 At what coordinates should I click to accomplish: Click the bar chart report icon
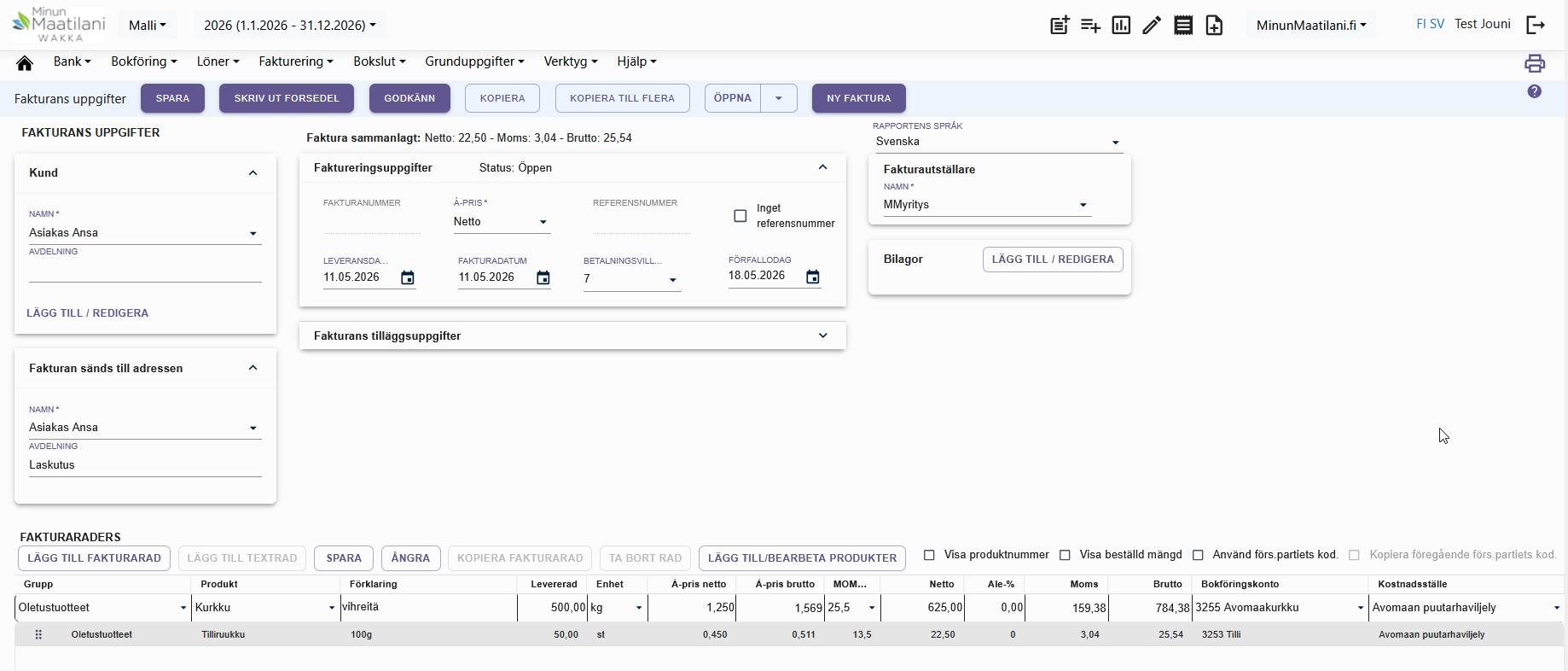pos(1121,26)
